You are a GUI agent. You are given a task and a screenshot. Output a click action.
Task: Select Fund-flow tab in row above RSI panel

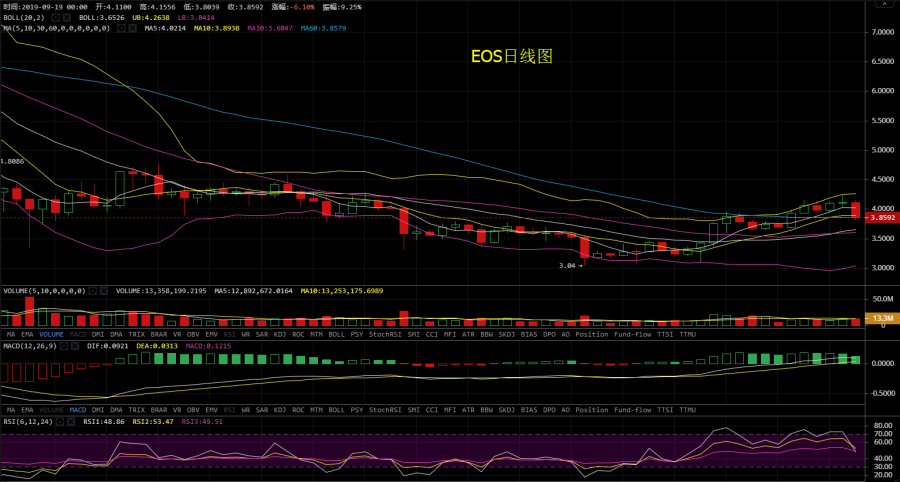[633, 410]
